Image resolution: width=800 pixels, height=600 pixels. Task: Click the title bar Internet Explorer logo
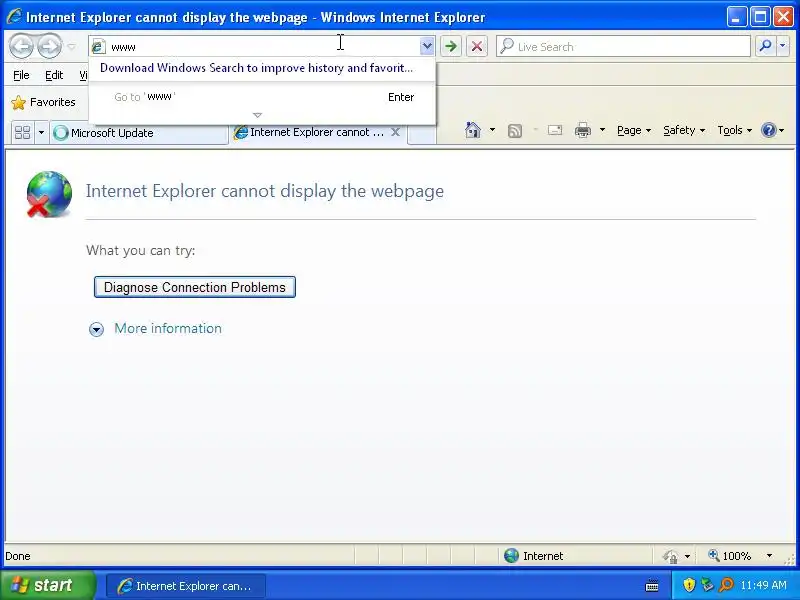pyautogui.click(x=14, y=17)
